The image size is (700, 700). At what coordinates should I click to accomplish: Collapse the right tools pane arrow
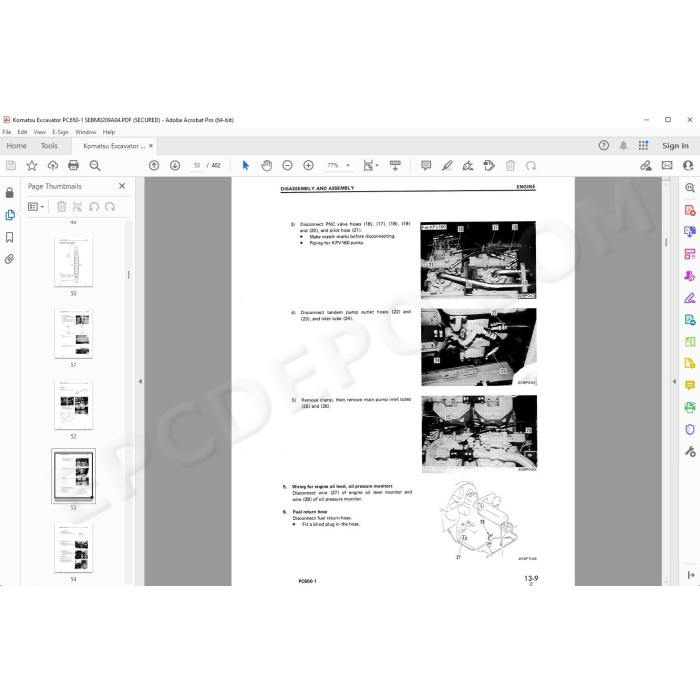pos(674,382)
